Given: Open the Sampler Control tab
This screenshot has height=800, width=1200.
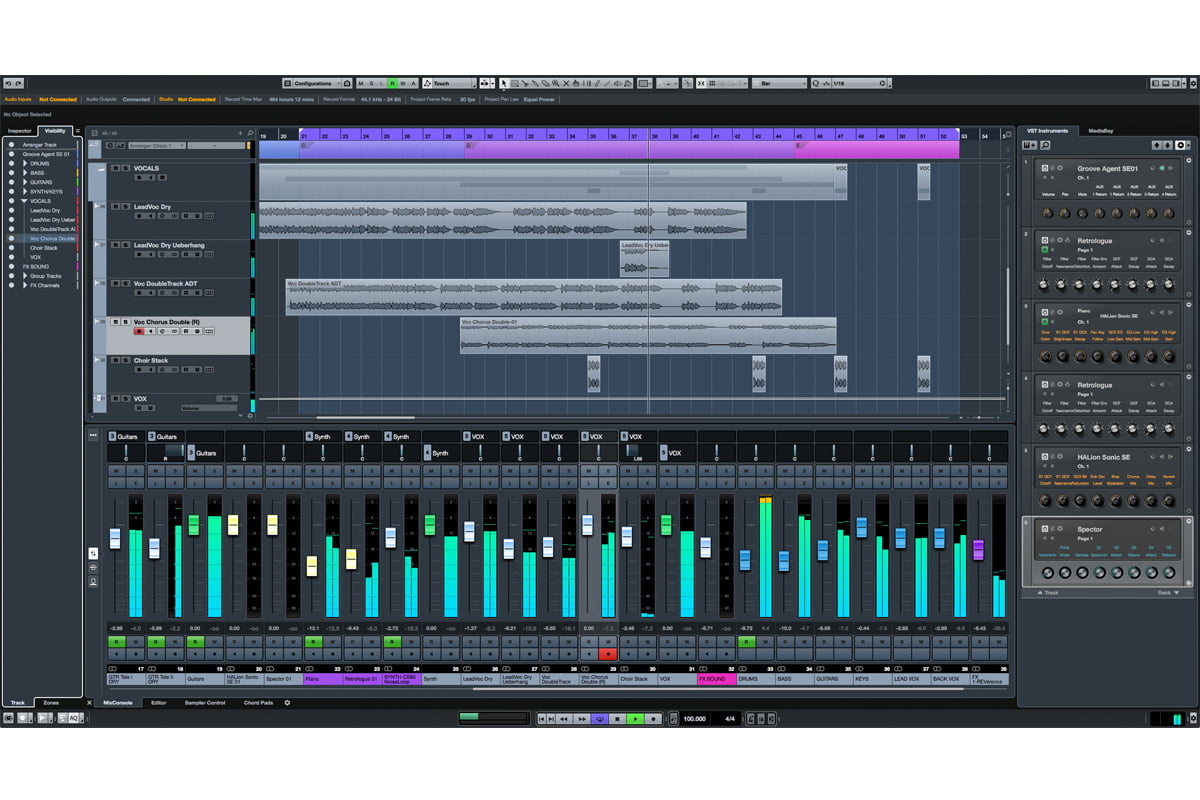Looking at the screenshot, I should click(203, 703).
